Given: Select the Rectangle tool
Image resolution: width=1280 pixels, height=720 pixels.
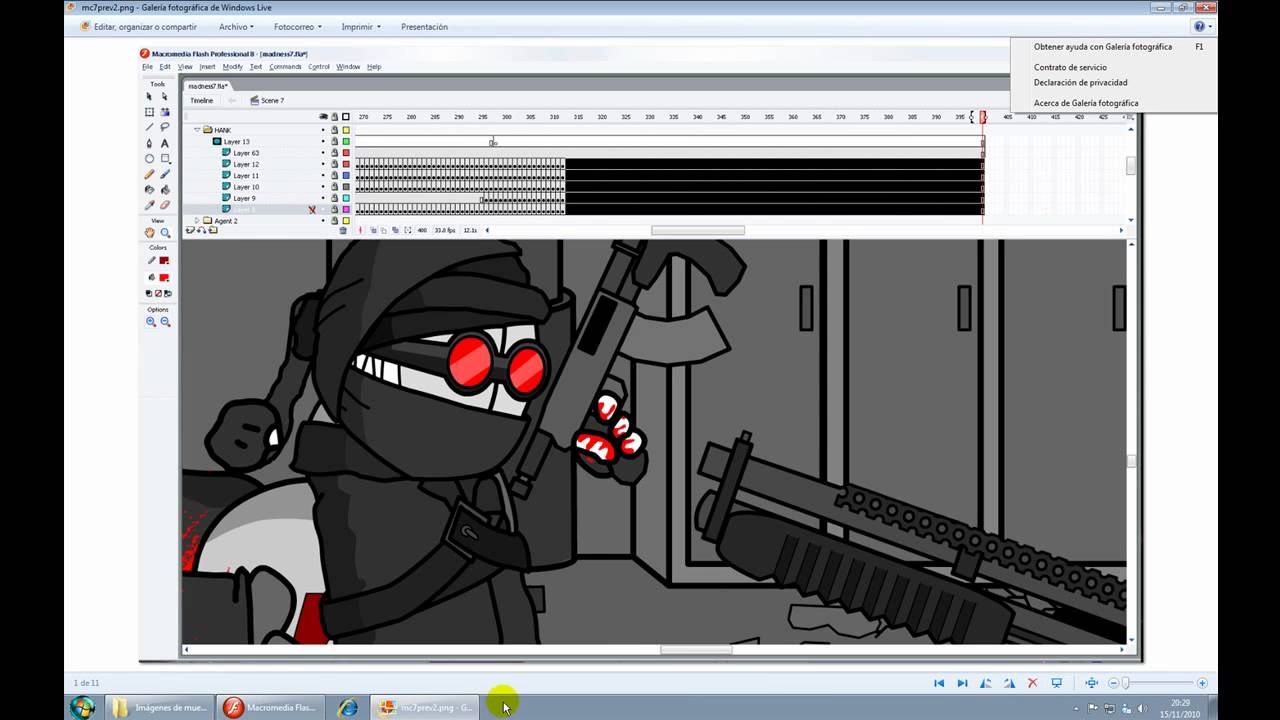Looking at the screenshot, I should (165, 158).
